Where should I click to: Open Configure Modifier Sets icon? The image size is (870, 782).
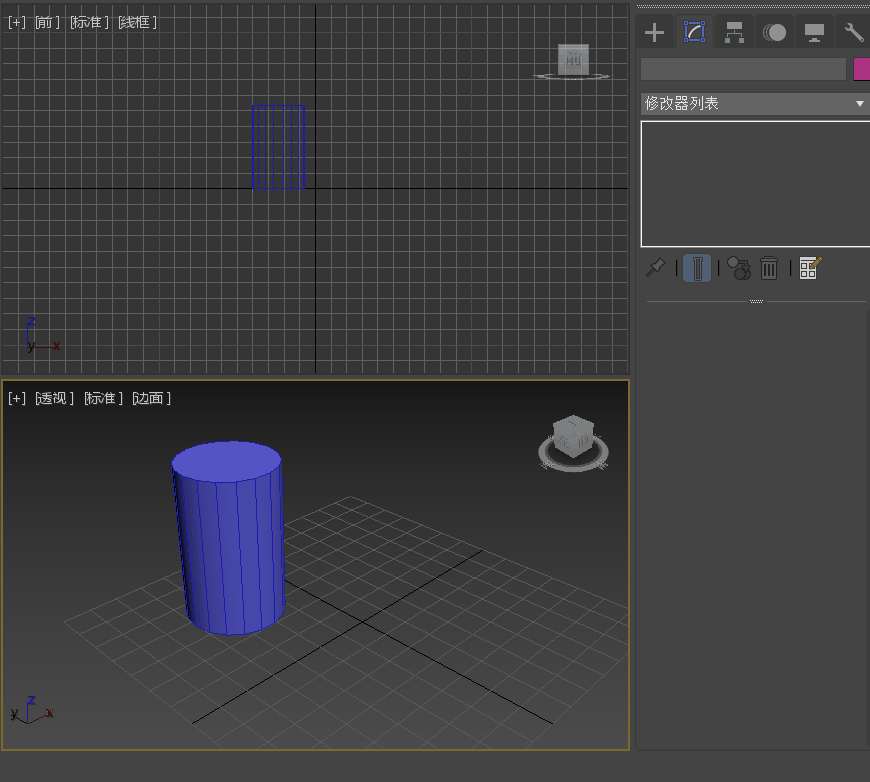[x=810, y=268]
